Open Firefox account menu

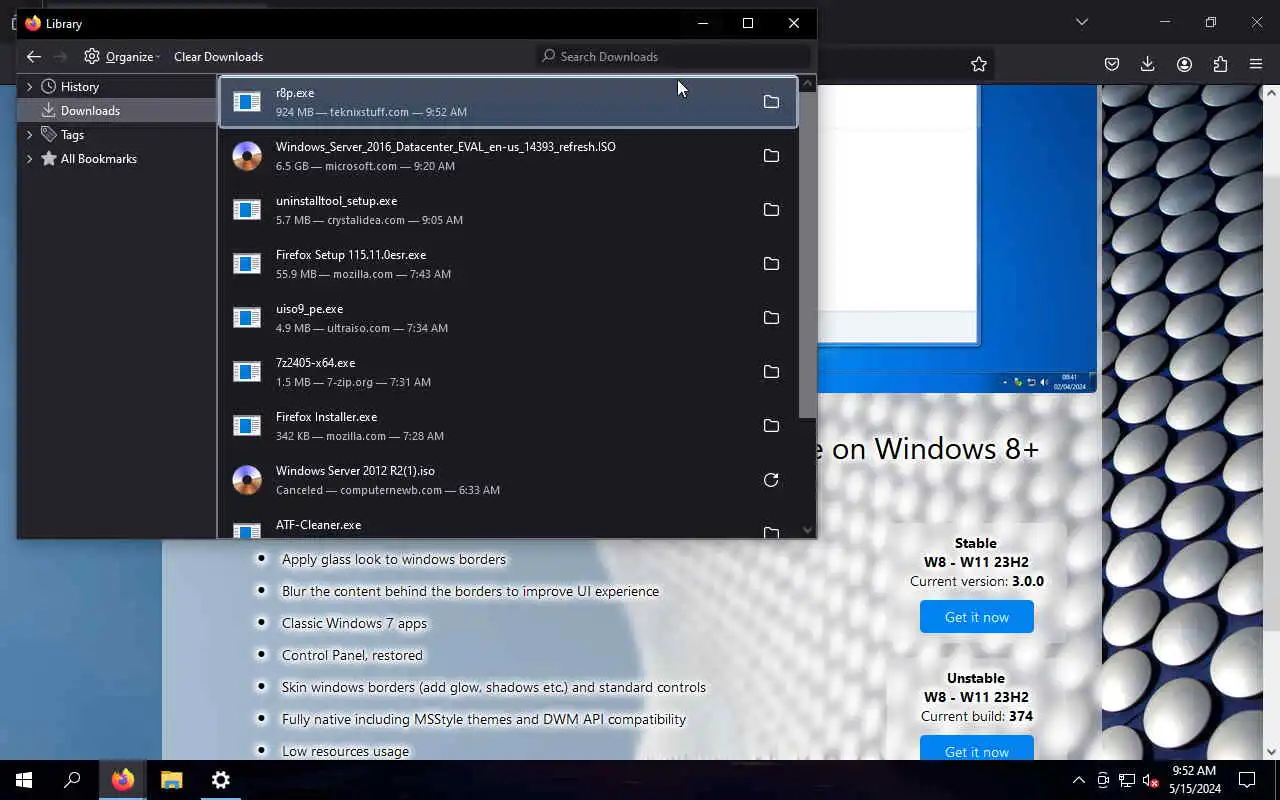tap(1184, 64)
